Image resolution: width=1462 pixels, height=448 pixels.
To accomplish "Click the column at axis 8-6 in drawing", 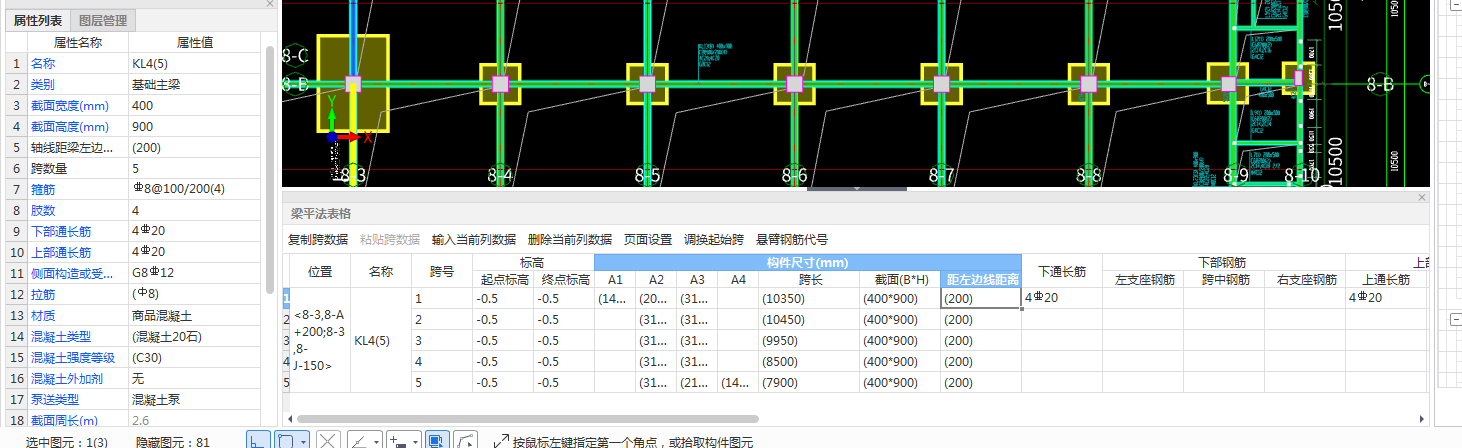I will [795, 85].
